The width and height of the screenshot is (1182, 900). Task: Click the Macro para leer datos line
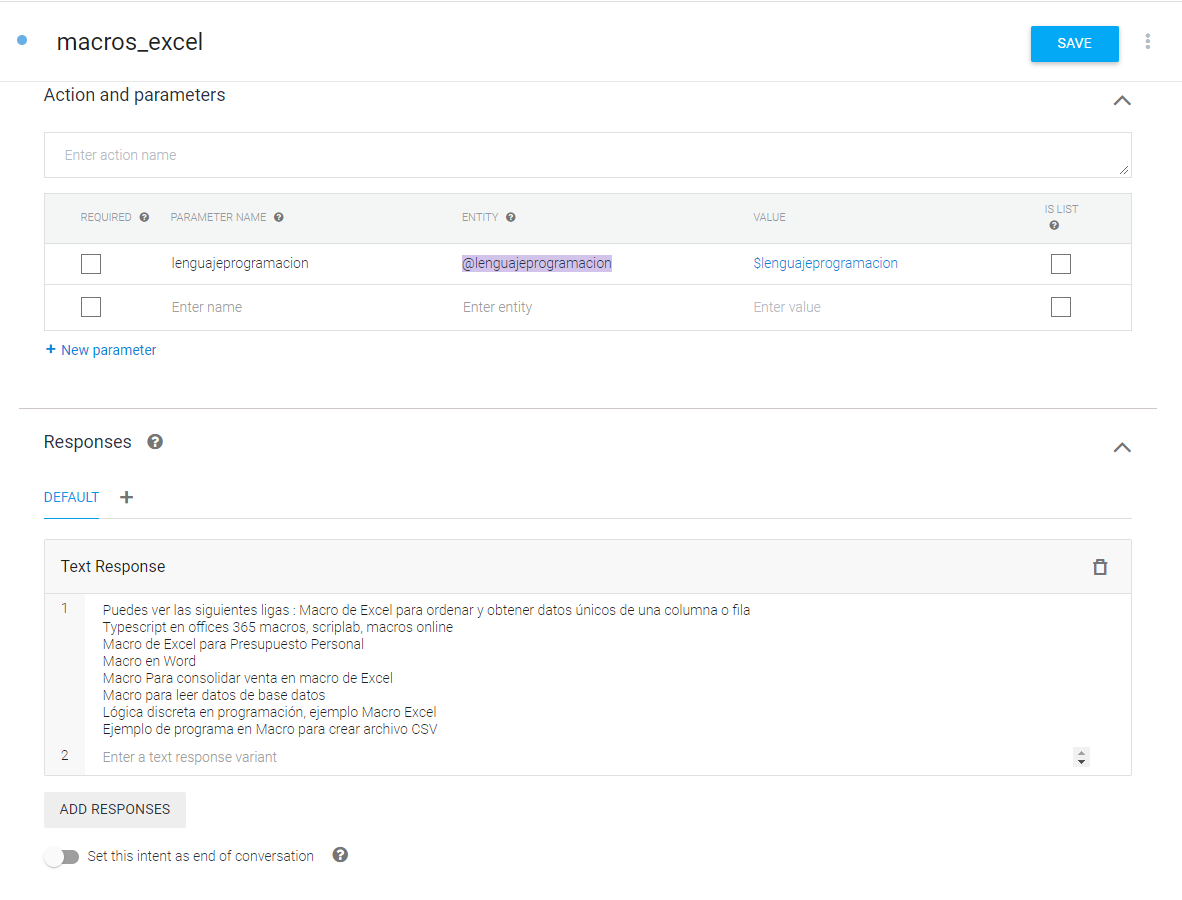click(x=214, y=695)
